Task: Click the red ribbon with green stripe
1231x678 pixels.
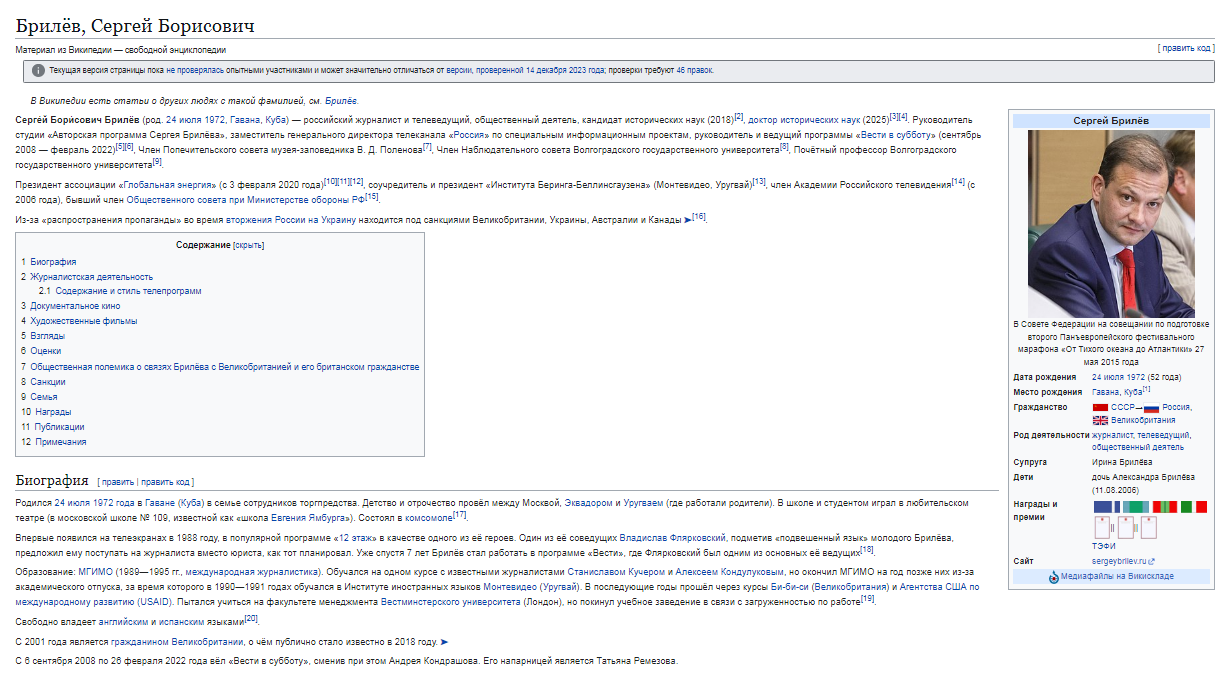Action: 1164,507
